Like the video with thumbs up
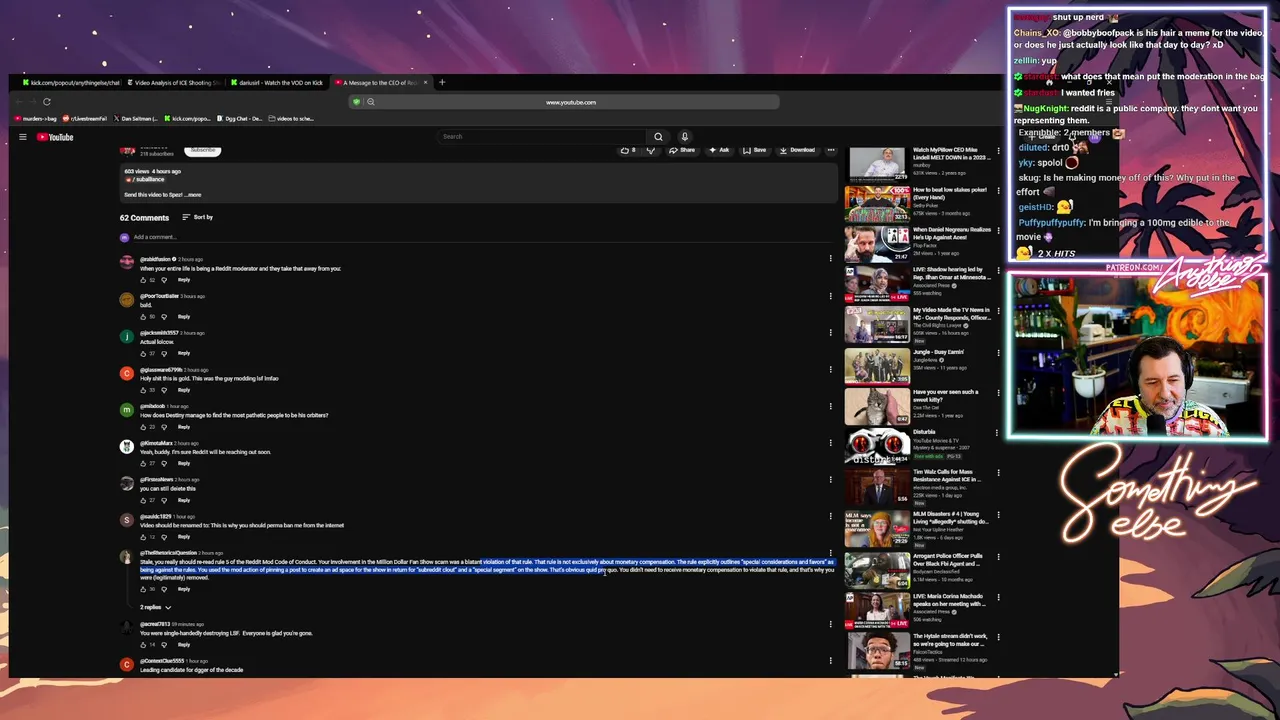 pos(627,150)
